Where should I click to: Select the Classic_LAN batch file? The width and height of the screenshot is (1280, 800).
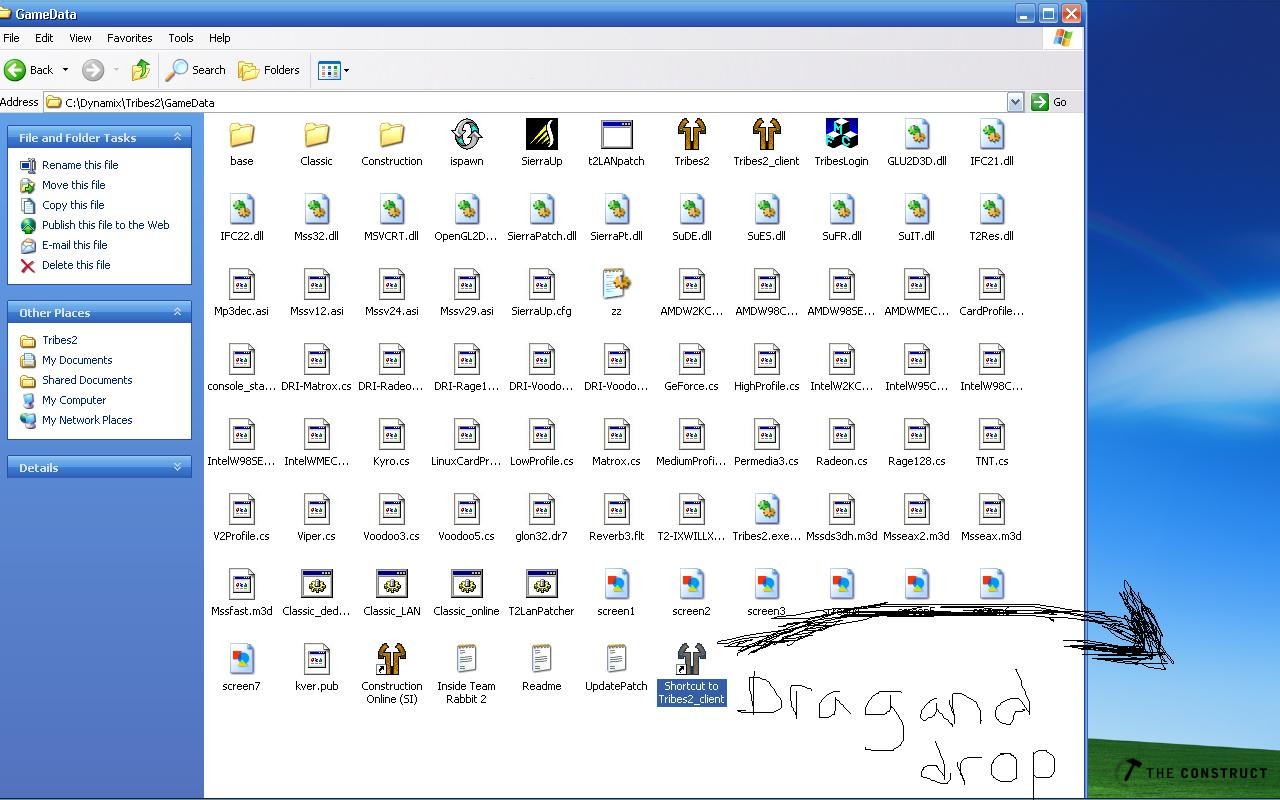click(x=391, y=585)
